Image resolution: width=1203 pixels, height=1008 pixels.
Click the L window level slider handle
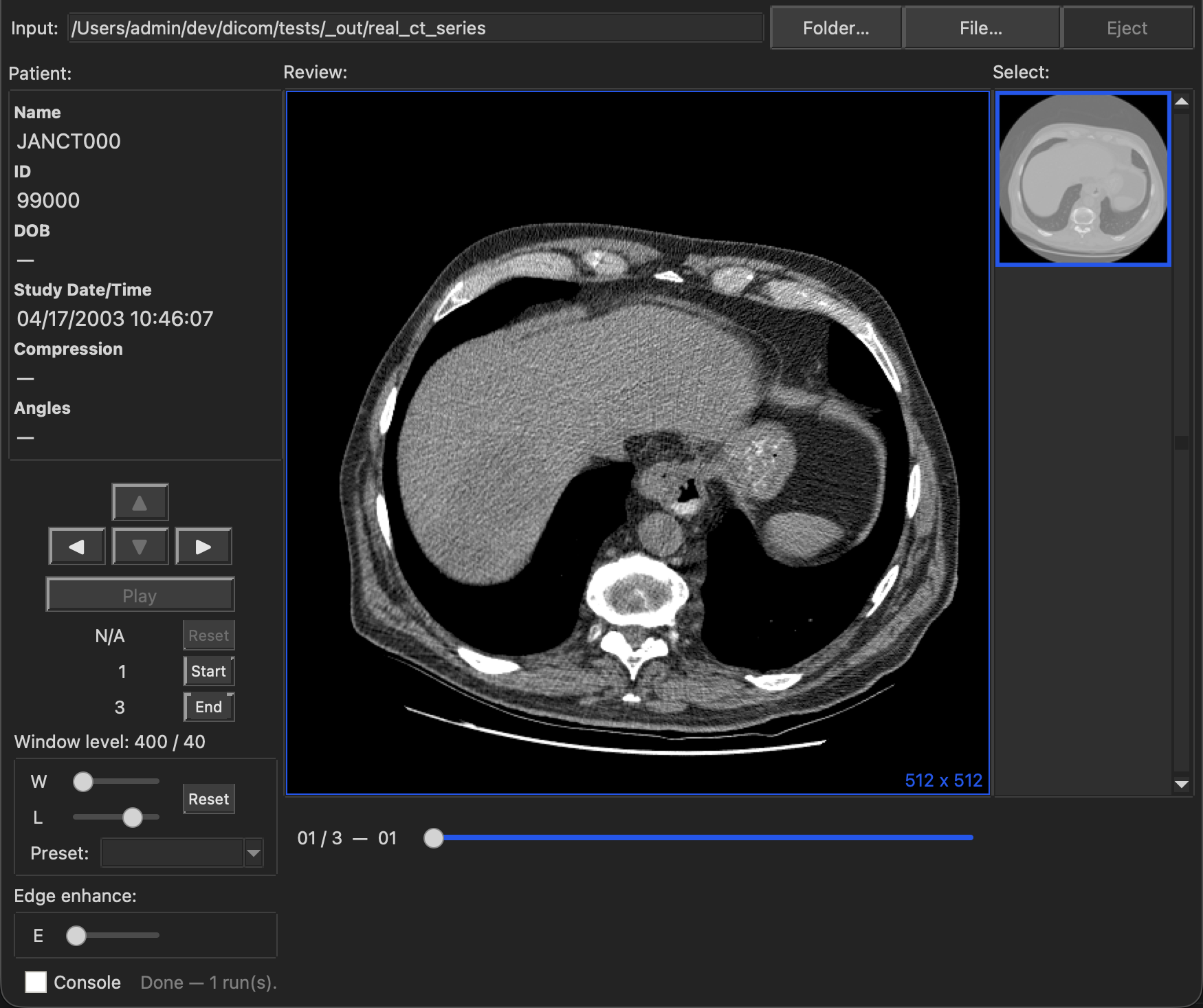tap(133, 818)
